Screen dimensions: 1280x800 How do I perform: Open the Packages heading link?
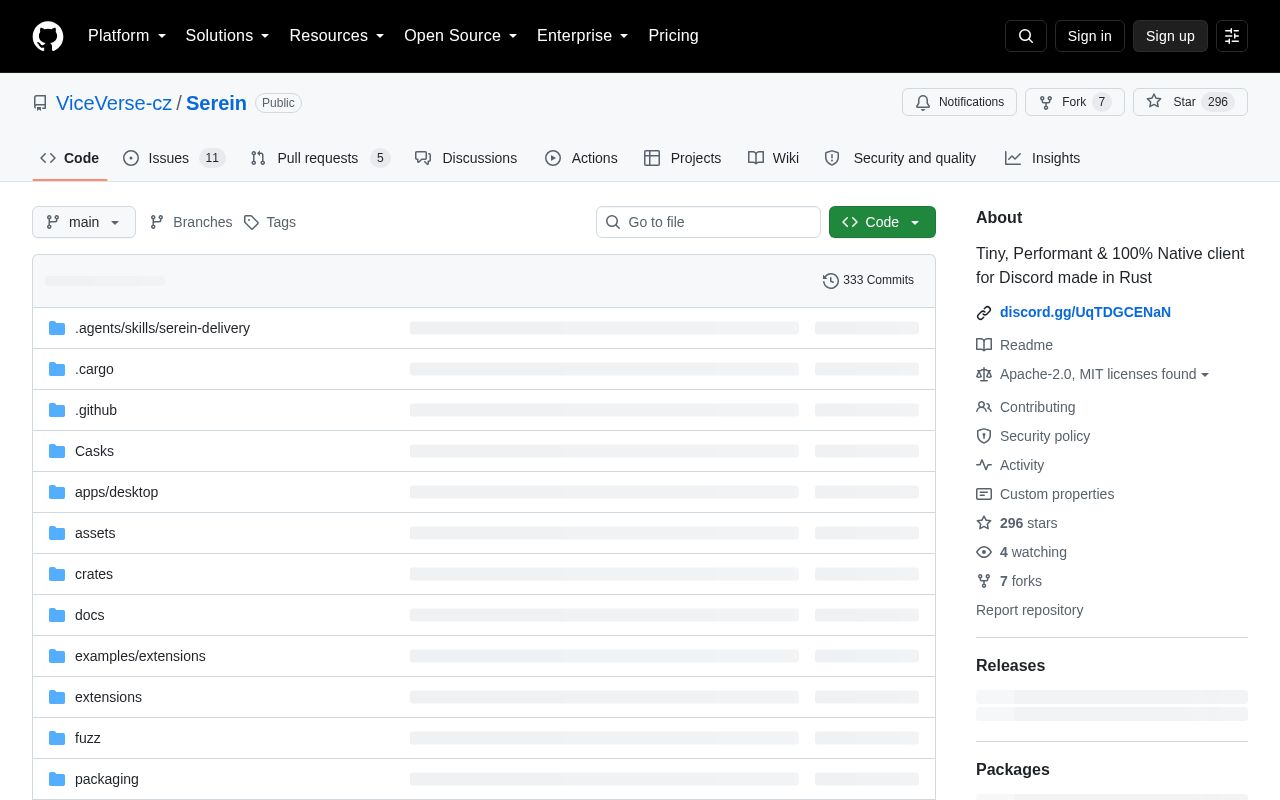click(x=1013, y=770)
